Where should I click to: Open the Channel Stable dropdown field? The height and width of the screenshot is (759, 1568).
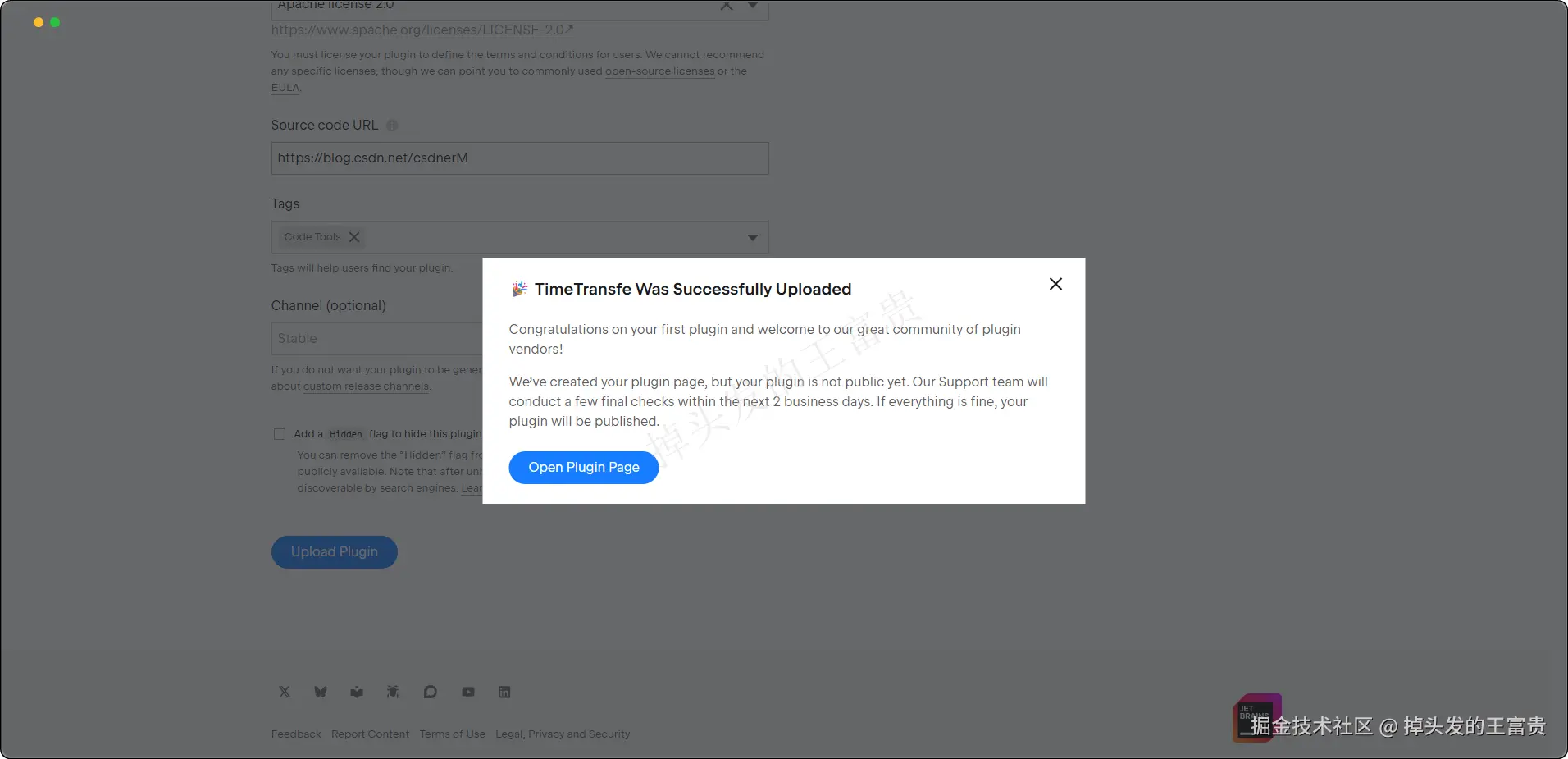(x=377, y=339)
